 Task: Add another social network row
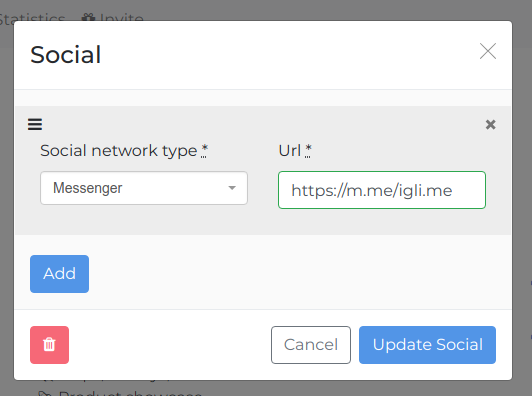click(x=59, y=274)
